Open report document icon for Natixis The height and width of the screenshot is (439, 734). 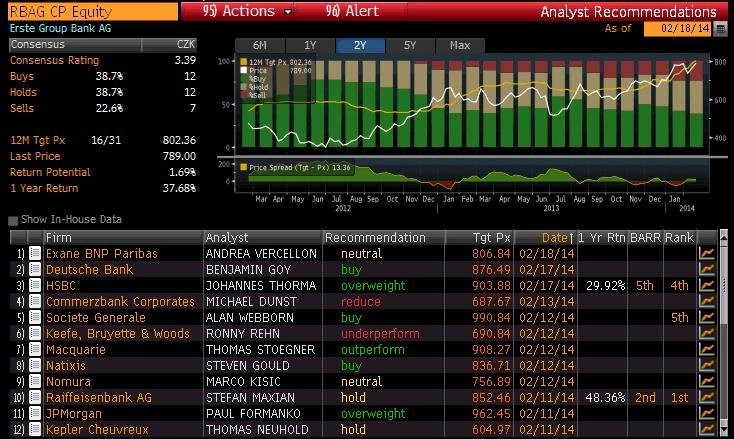tap(35, 365)
